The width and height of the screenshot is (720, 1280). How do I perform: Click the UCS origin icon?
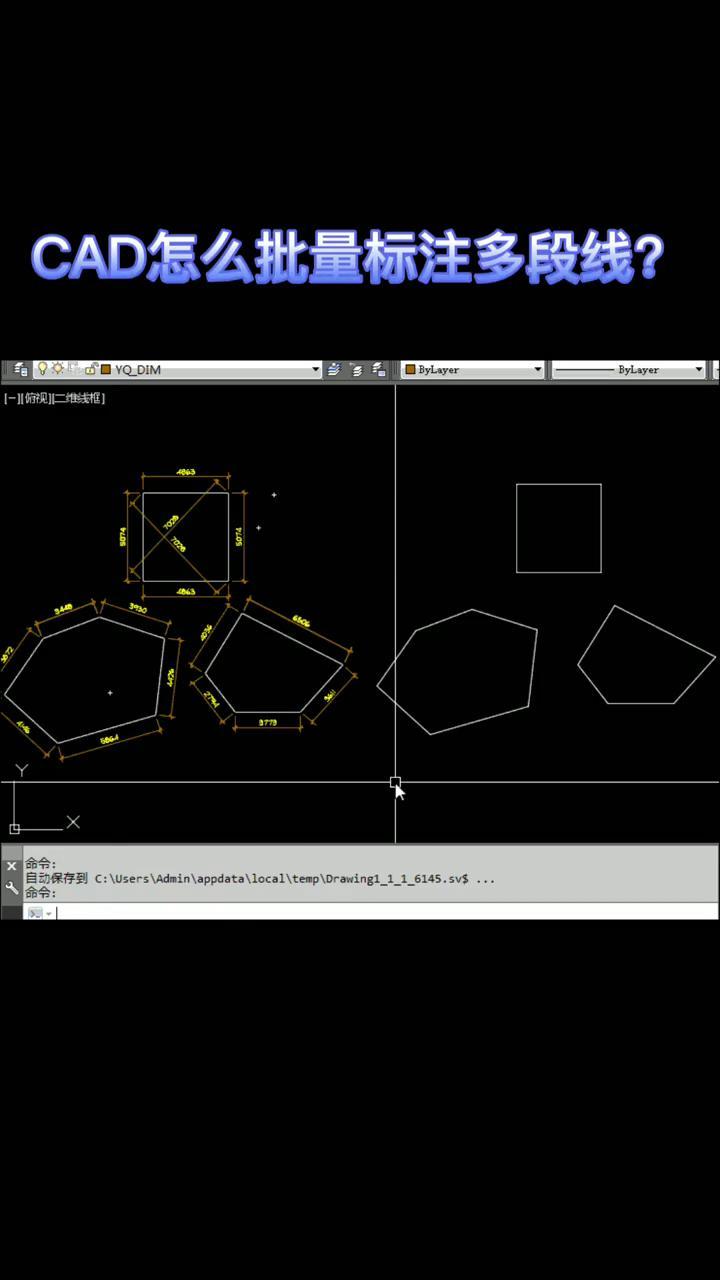[15, 828]
